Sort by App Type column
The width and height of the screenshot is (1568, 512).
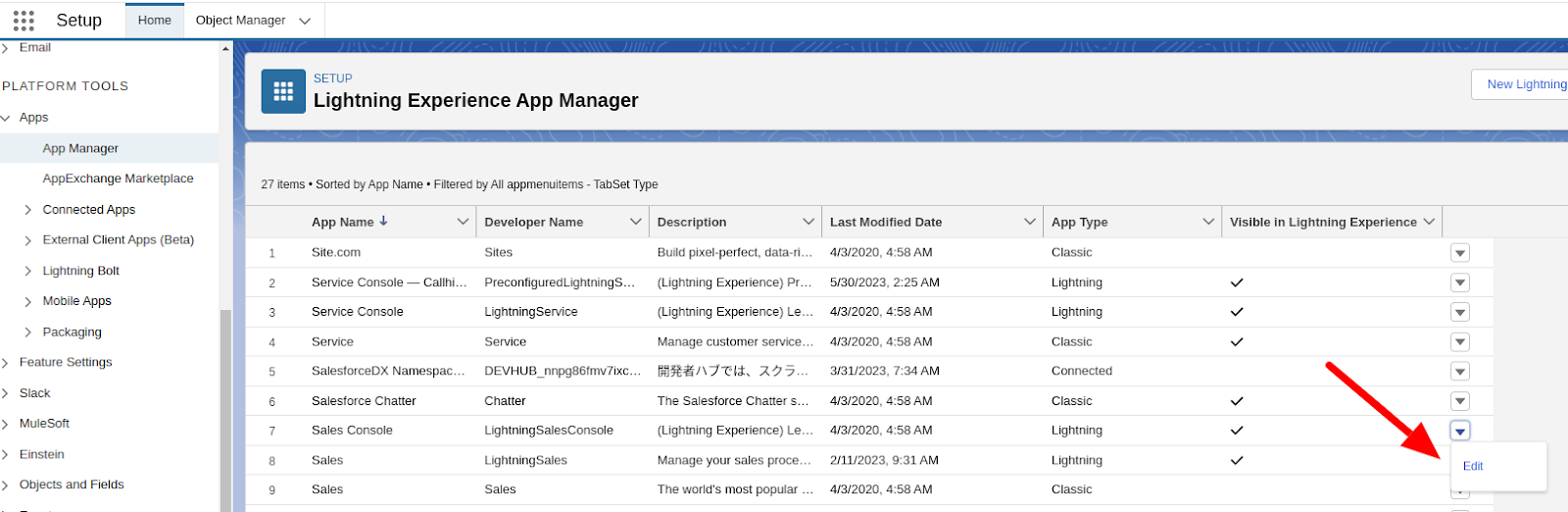point(1079,222)
